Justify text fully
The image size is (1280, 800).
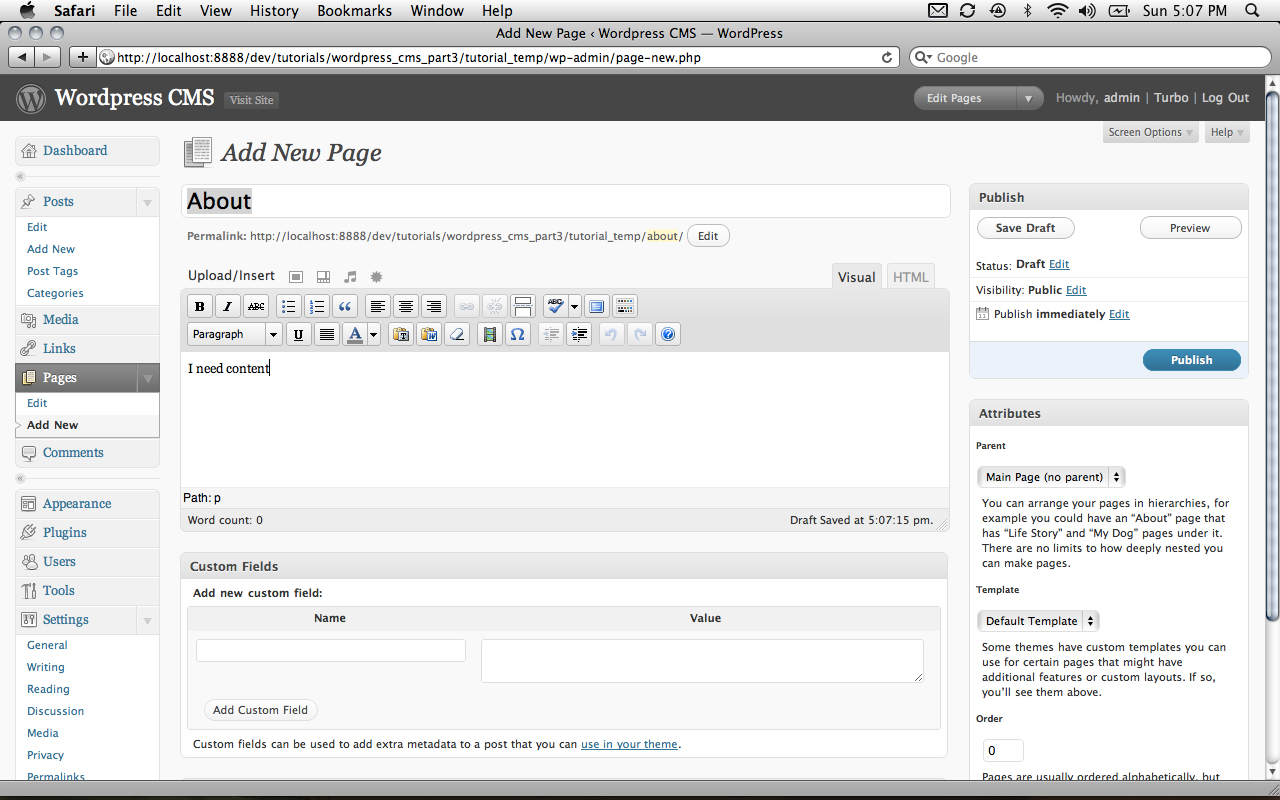point(326,334)
